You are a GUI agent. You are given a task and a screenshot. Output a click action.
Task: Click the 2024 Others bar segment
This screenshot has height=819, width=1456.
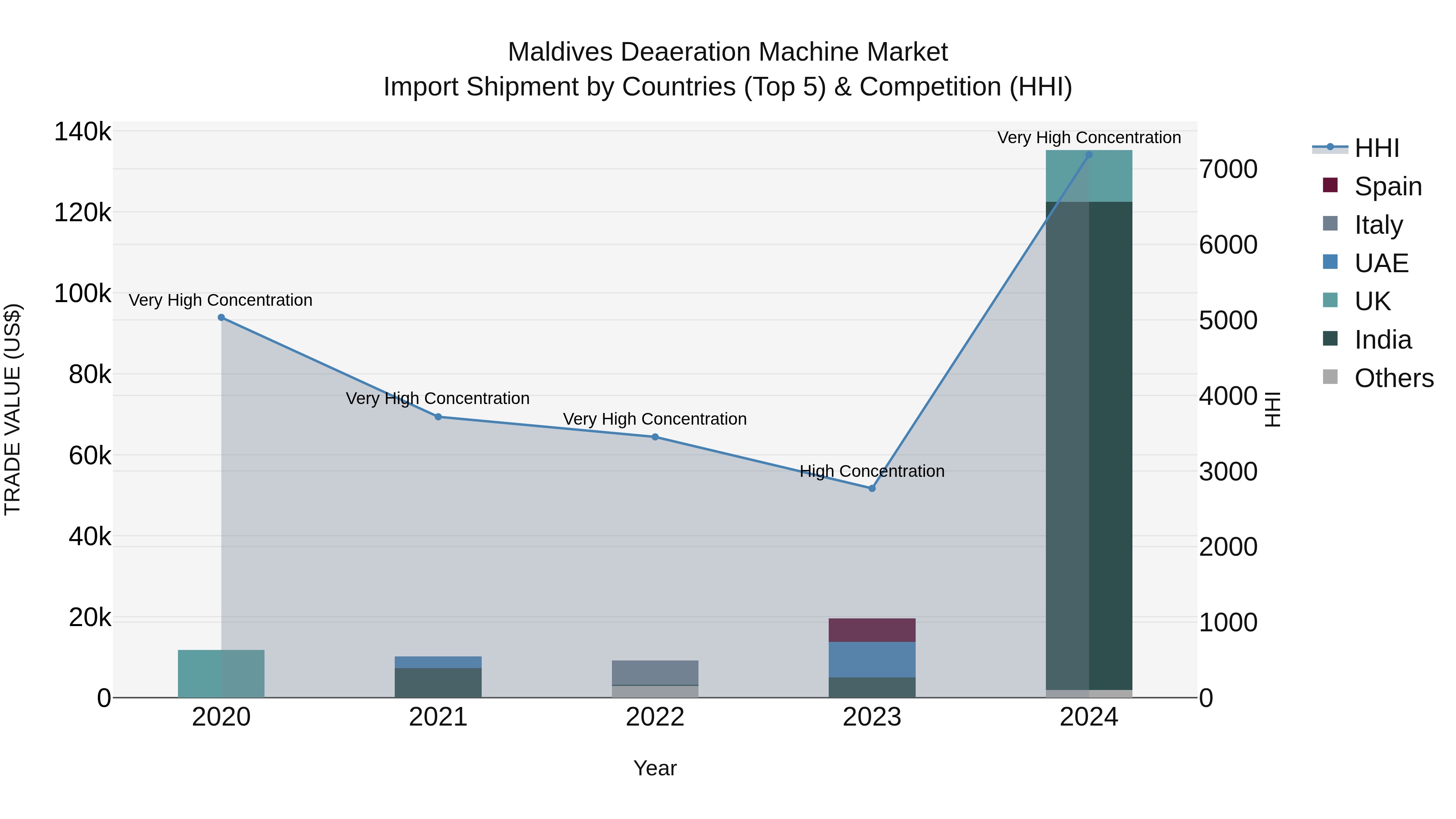1089,694
